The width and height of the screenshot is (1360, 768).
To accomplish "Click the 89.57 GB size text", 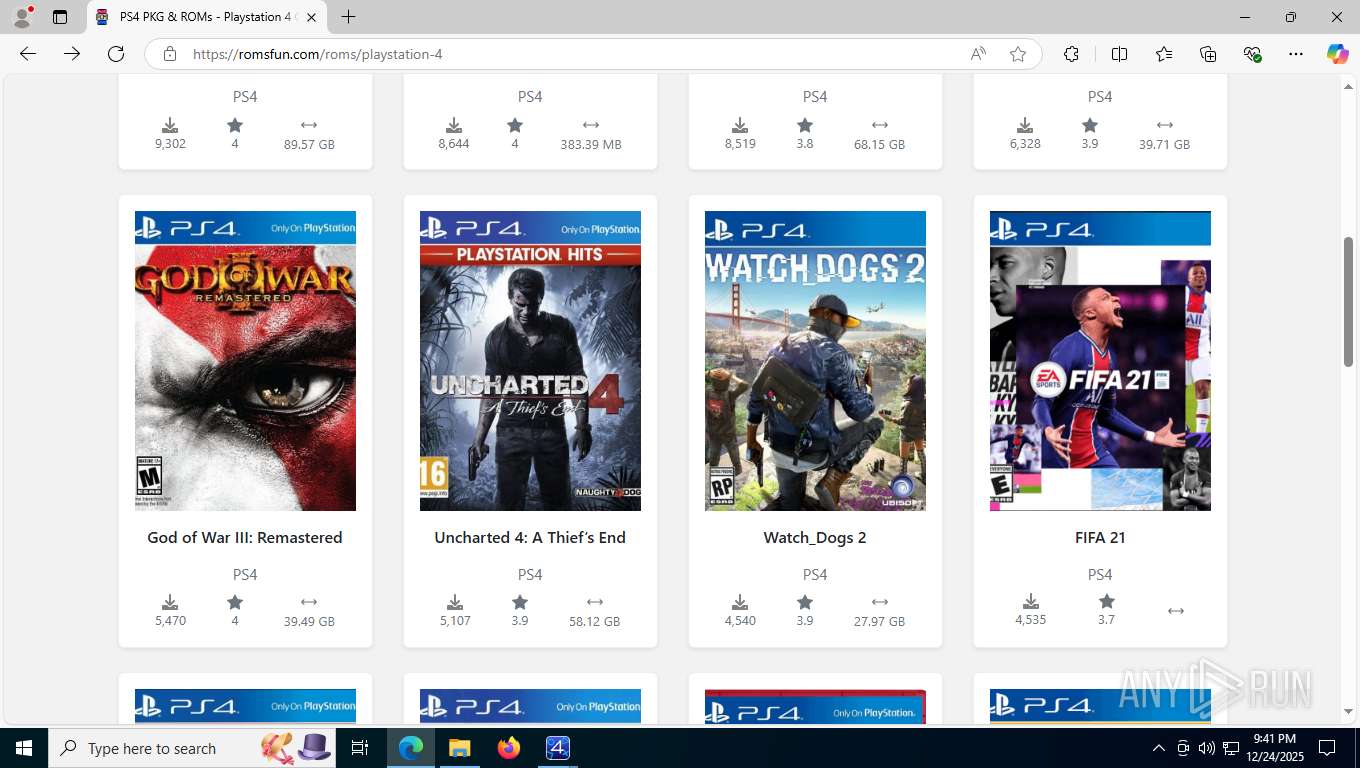I will point(309,144).
